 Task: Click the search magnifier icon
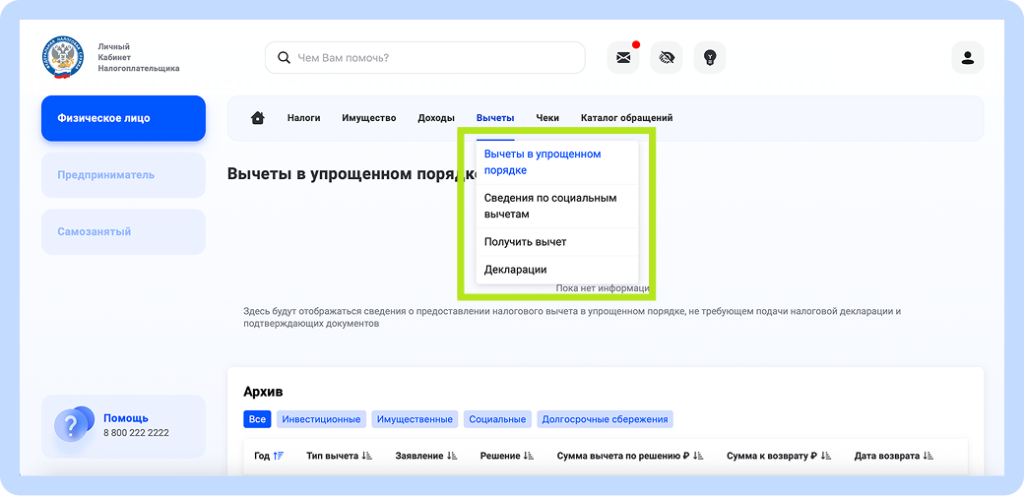tap(283, 57)
